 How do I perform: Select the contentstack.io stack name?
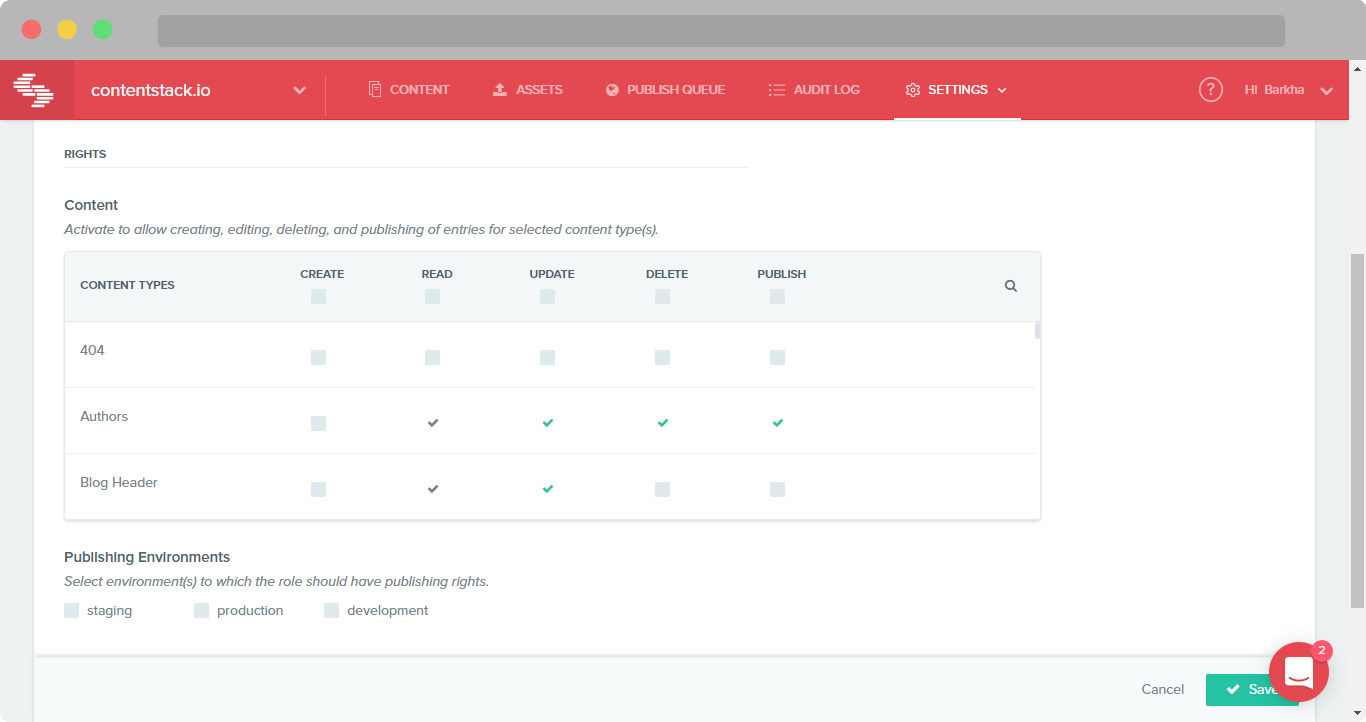click(151, 90)
